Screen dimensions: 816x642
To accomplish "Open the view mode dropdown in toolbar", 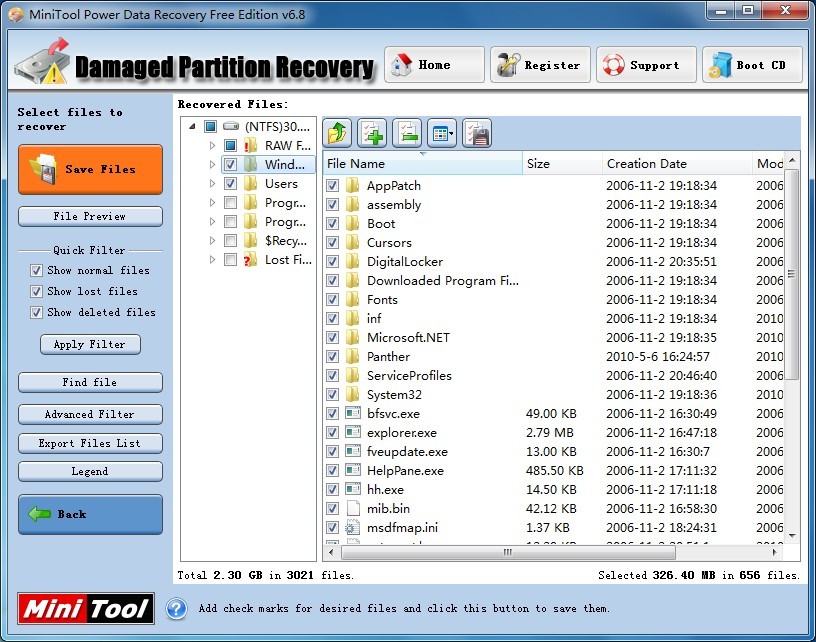I will [442, 133].
